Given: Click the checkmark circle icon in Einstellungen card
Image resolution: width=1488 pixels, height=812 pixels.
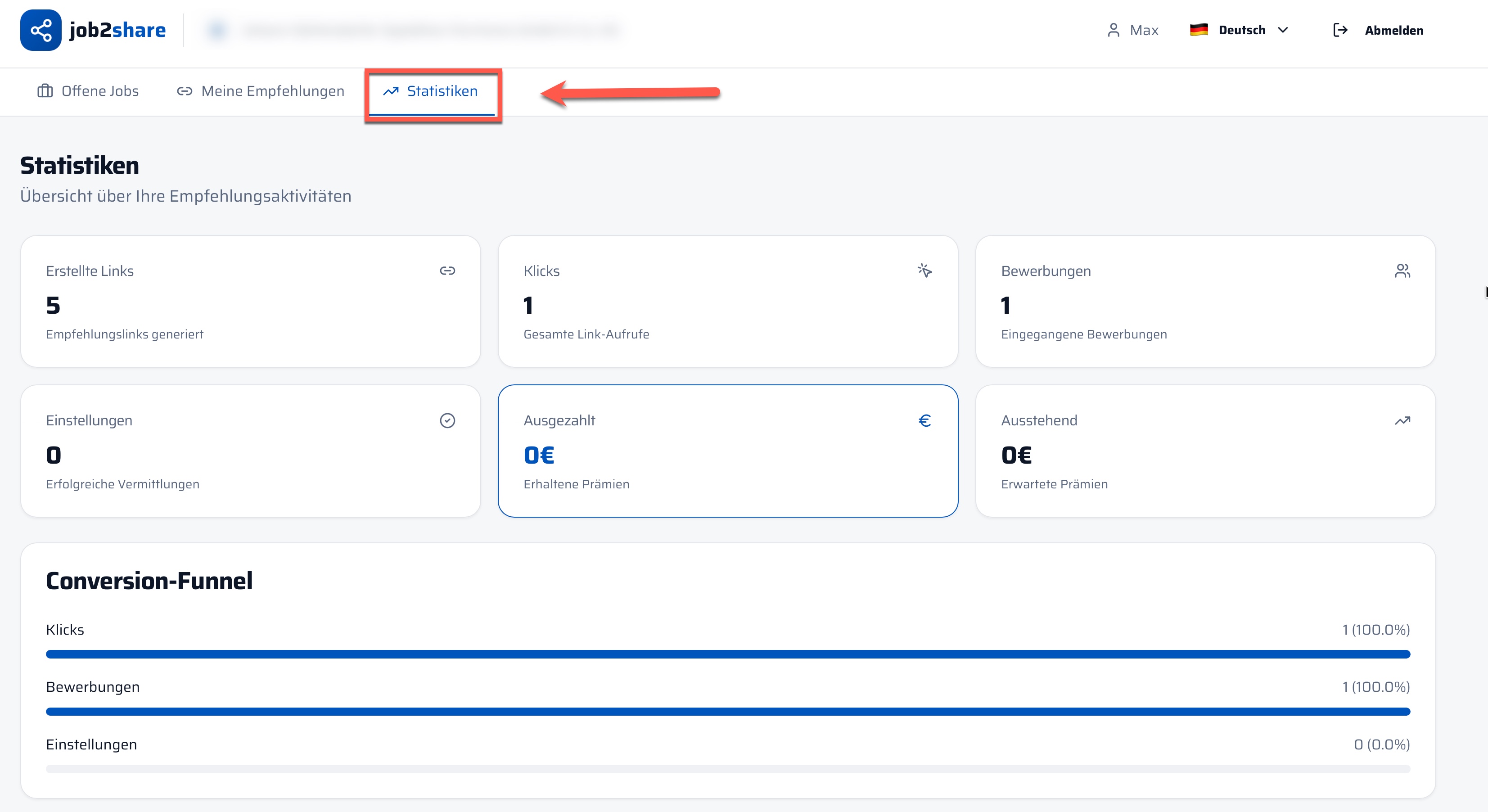Looking at the screenshot, I should 447,420.
